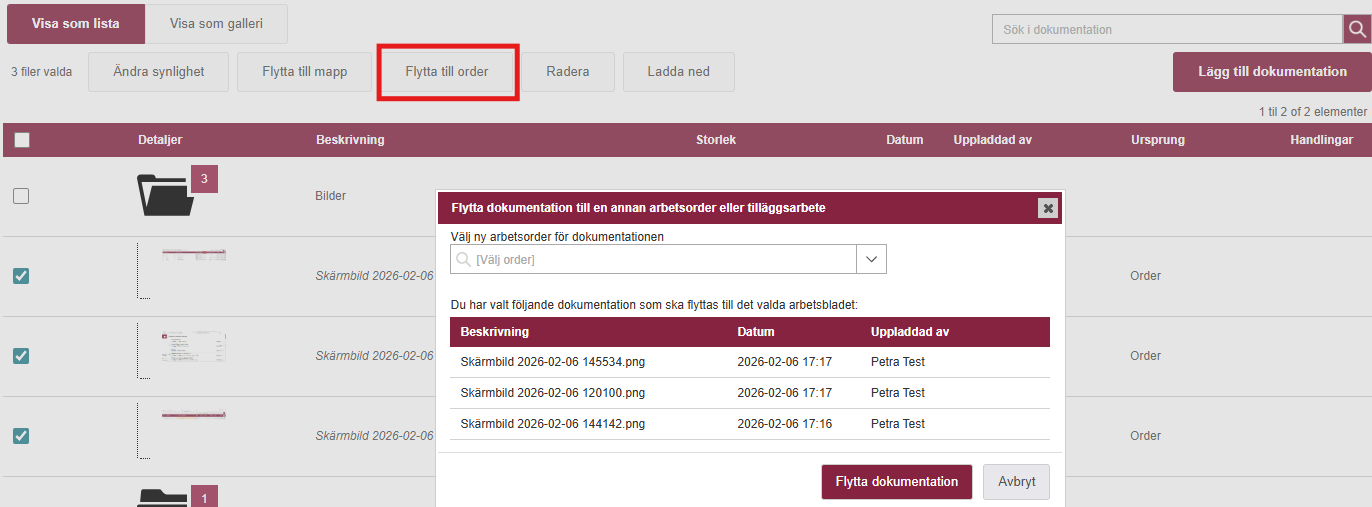This screenshot has height=507, width=1372.
Task: Uncheck the third selected screenshot checkbox
Action: [x=21, y=436]
